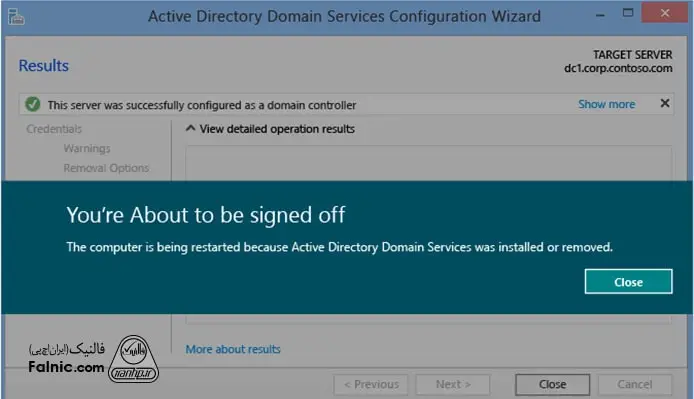Select Removal Options step
Viewport: 694px width, 399px height.
coord(106,168)
